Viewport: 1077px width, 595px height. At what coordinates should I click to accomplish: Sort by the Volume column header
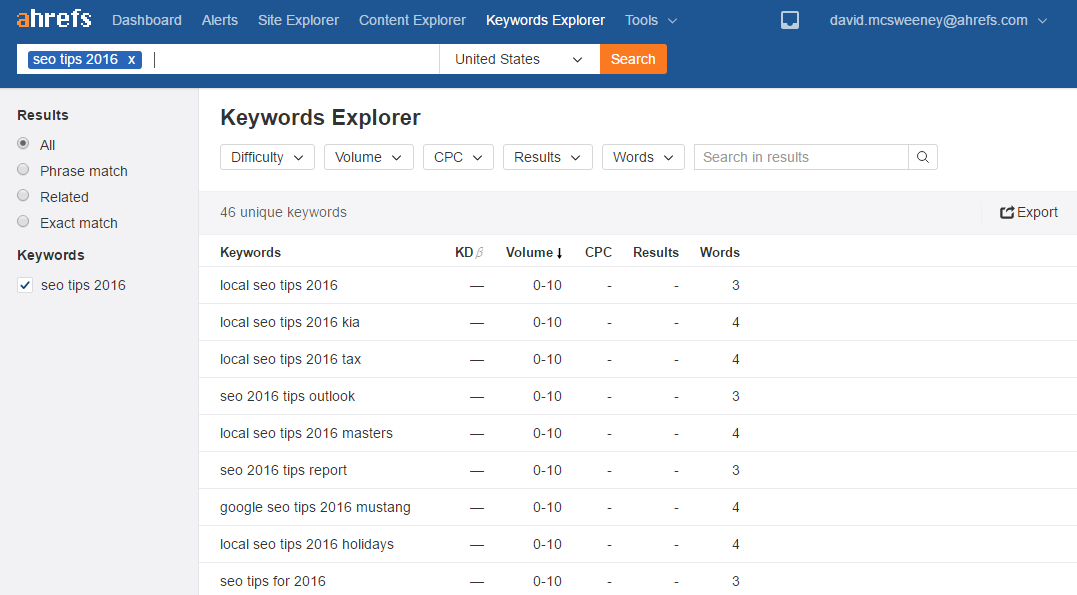pos(534,252)
